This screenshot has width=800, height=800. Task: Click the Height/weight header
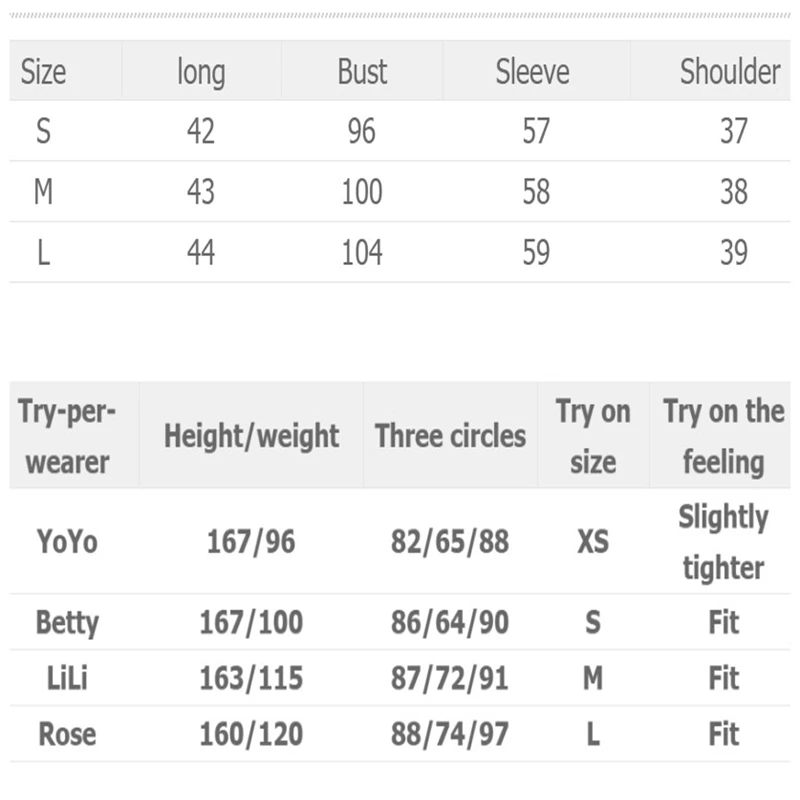(251, 436)
